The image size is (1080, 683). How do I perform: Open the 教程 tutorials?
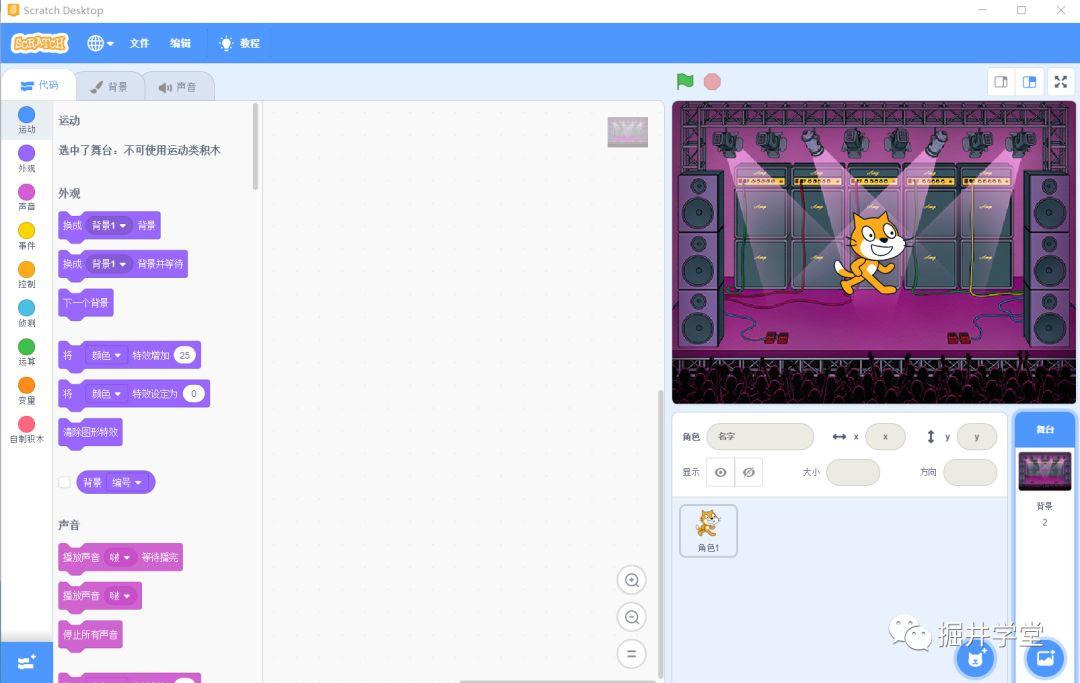[239, 43]
